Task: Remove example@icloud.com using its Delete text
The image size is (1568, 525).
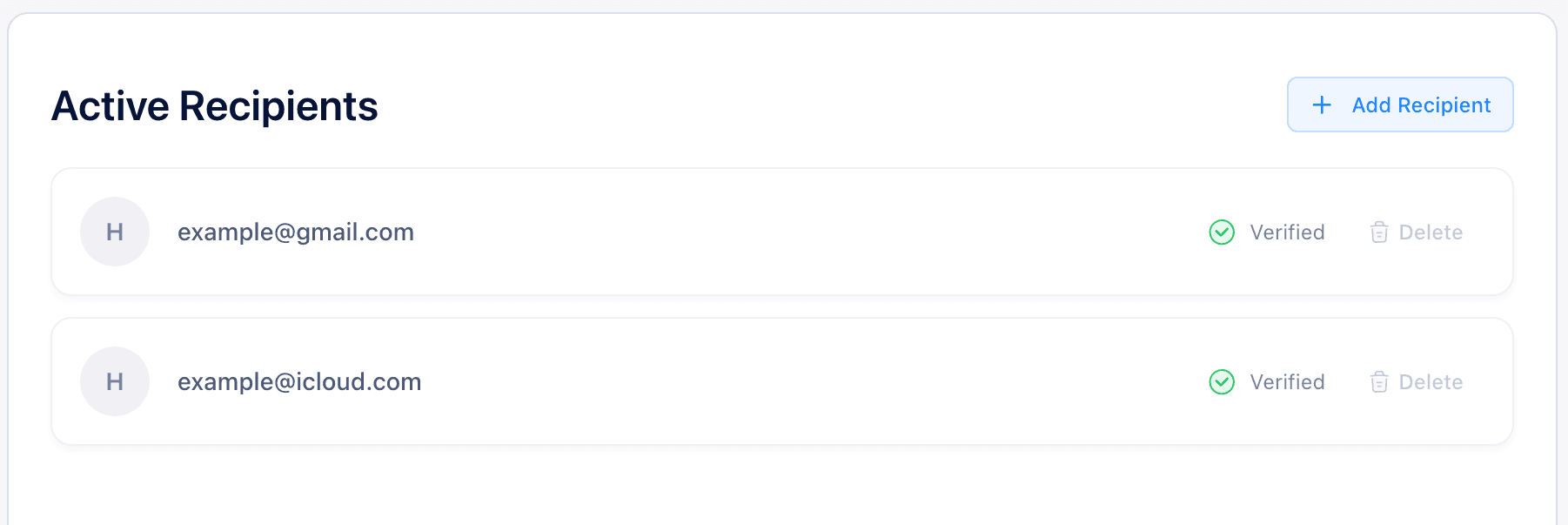Action: 1431,382
